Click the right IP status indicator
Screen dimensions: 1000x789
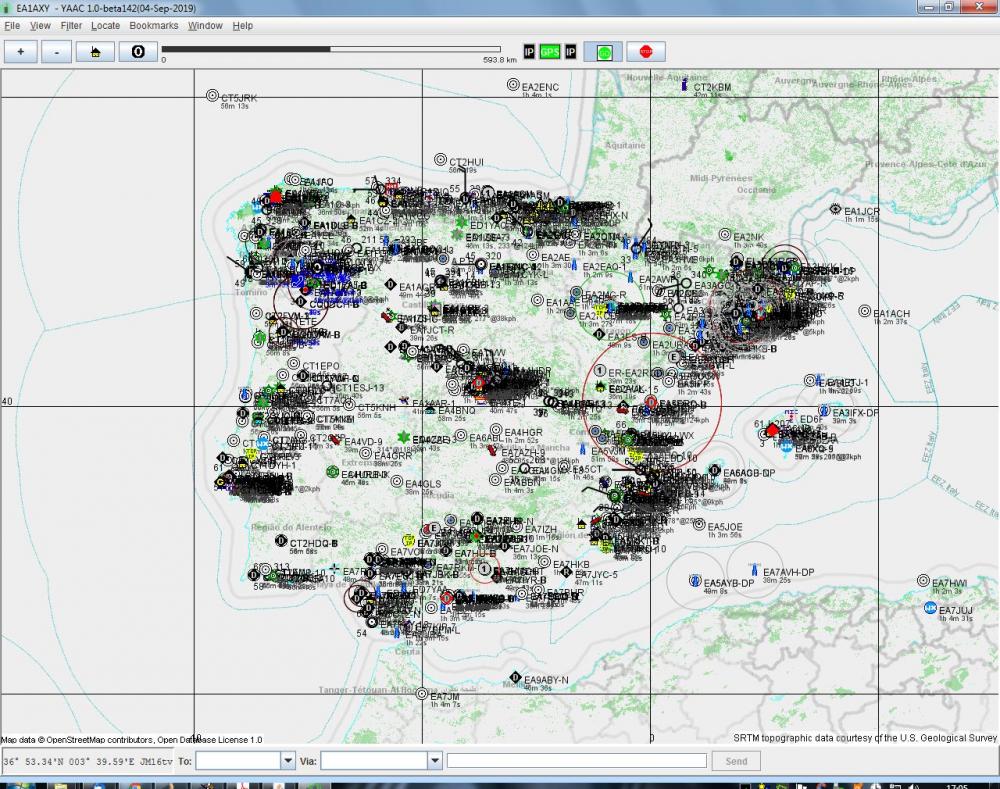pyautogui.click(x=570, y=52)
